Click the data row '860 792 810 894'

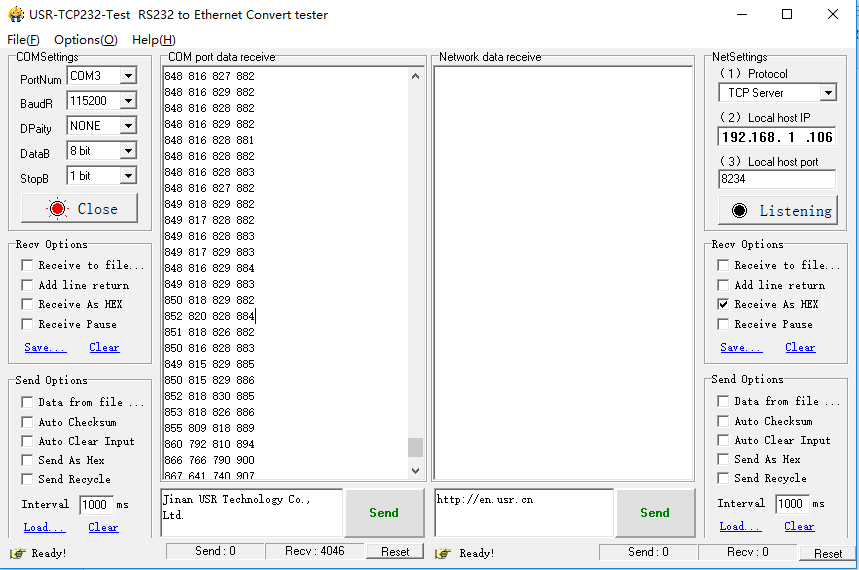click(x=210, y=444)
